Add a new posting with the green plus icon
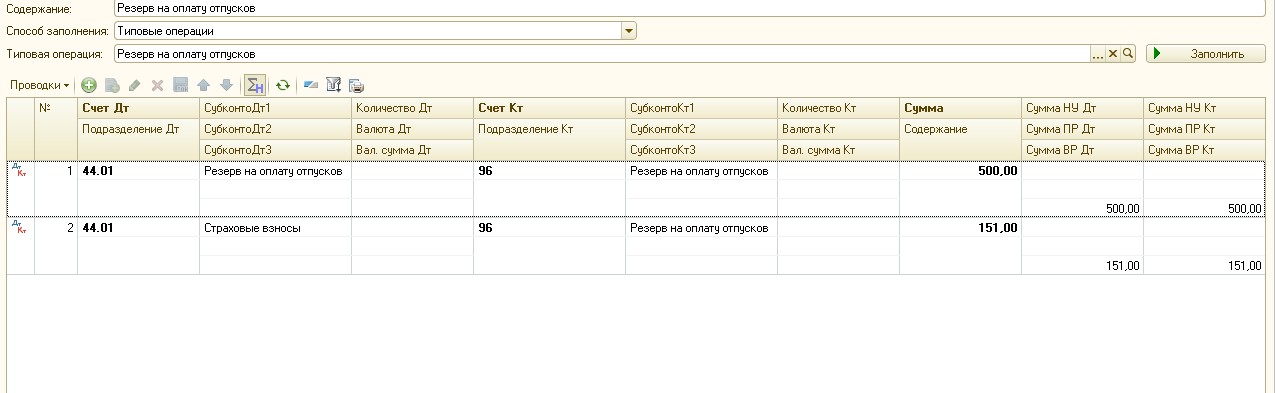1275x393 pixels. 89,86
